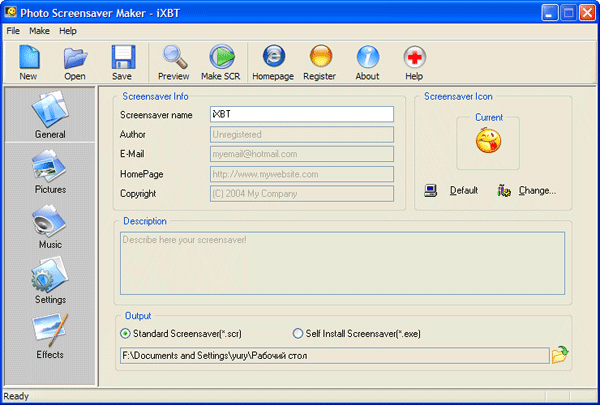Screen dimensions: 600x405
Task: Click the current smiley screensaver icon
Action: point(488,140)
